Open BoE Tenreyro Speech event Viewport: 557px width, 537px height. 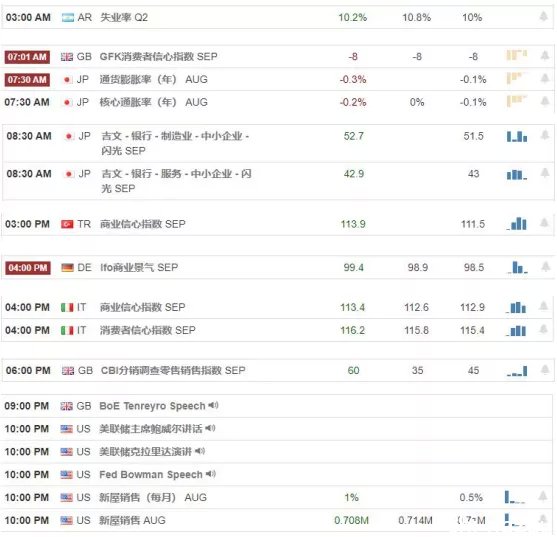tap(152, 406)
